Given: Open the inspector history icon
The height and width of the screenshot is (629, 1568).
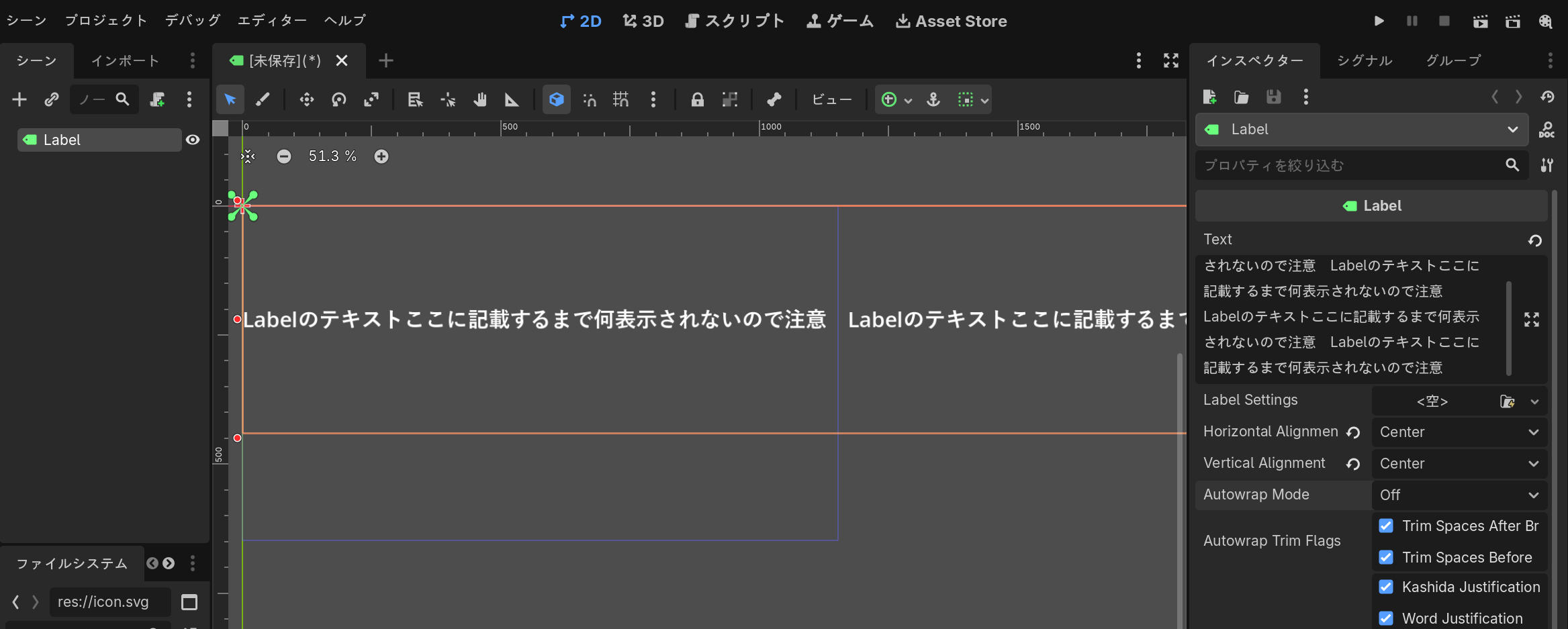Looking at the screenshot, I should 1548,97.
